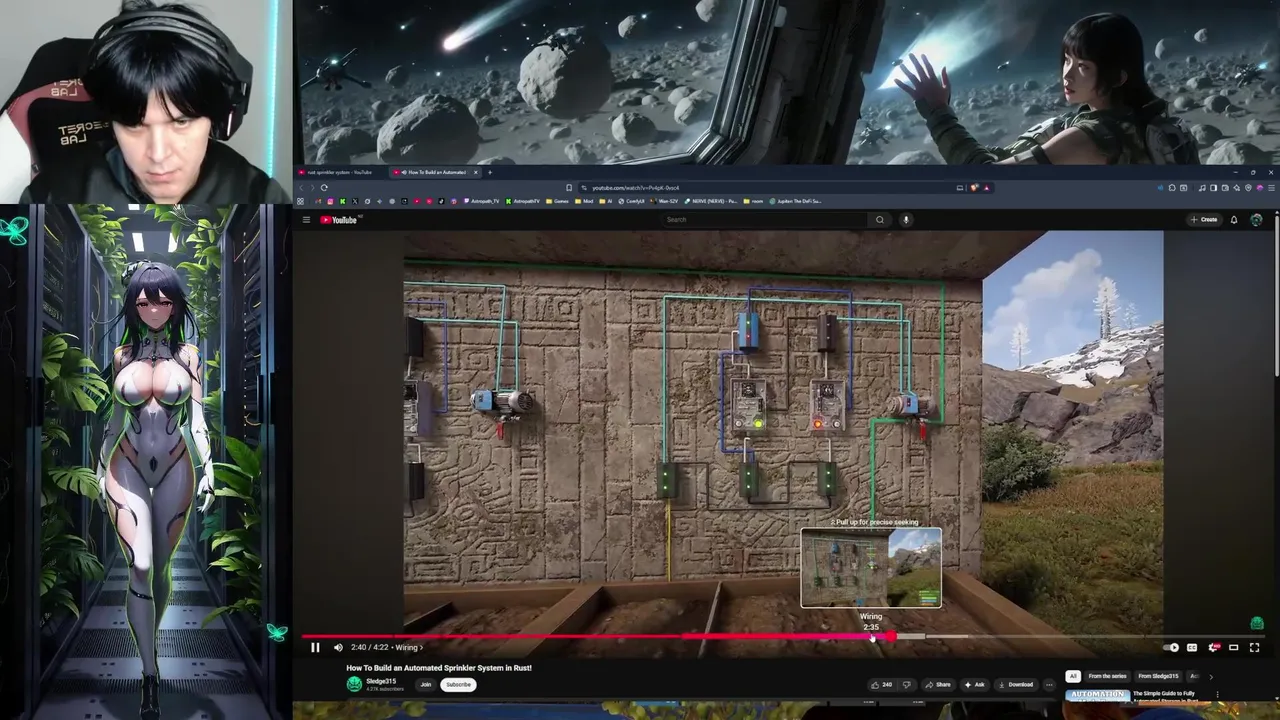Switch to the rust sprinkler system browser tab
The height and width of the screenshot is (720, 1280).
point(340,172)
